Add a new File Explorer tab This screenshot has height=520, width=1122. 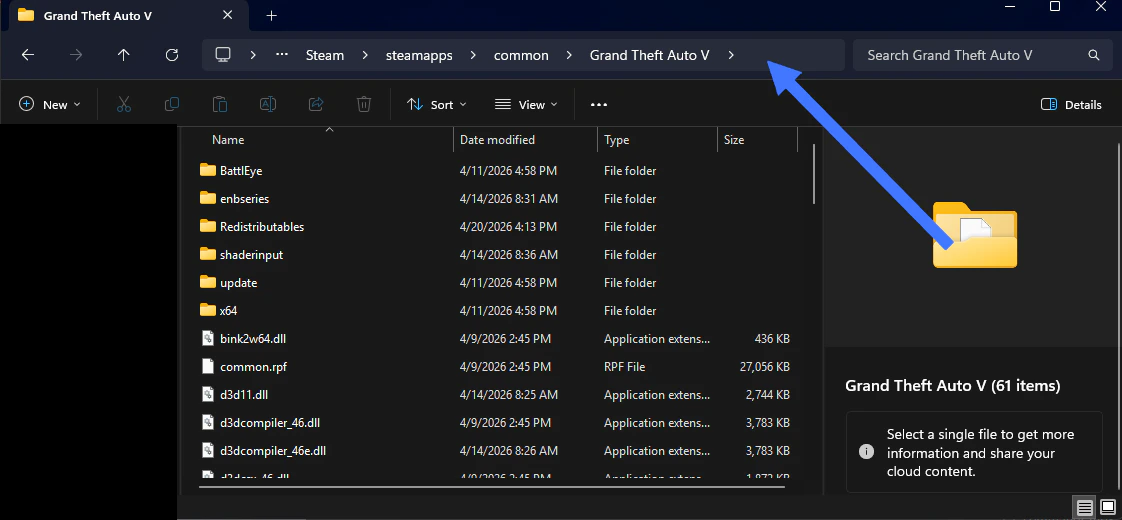(271, 16)
